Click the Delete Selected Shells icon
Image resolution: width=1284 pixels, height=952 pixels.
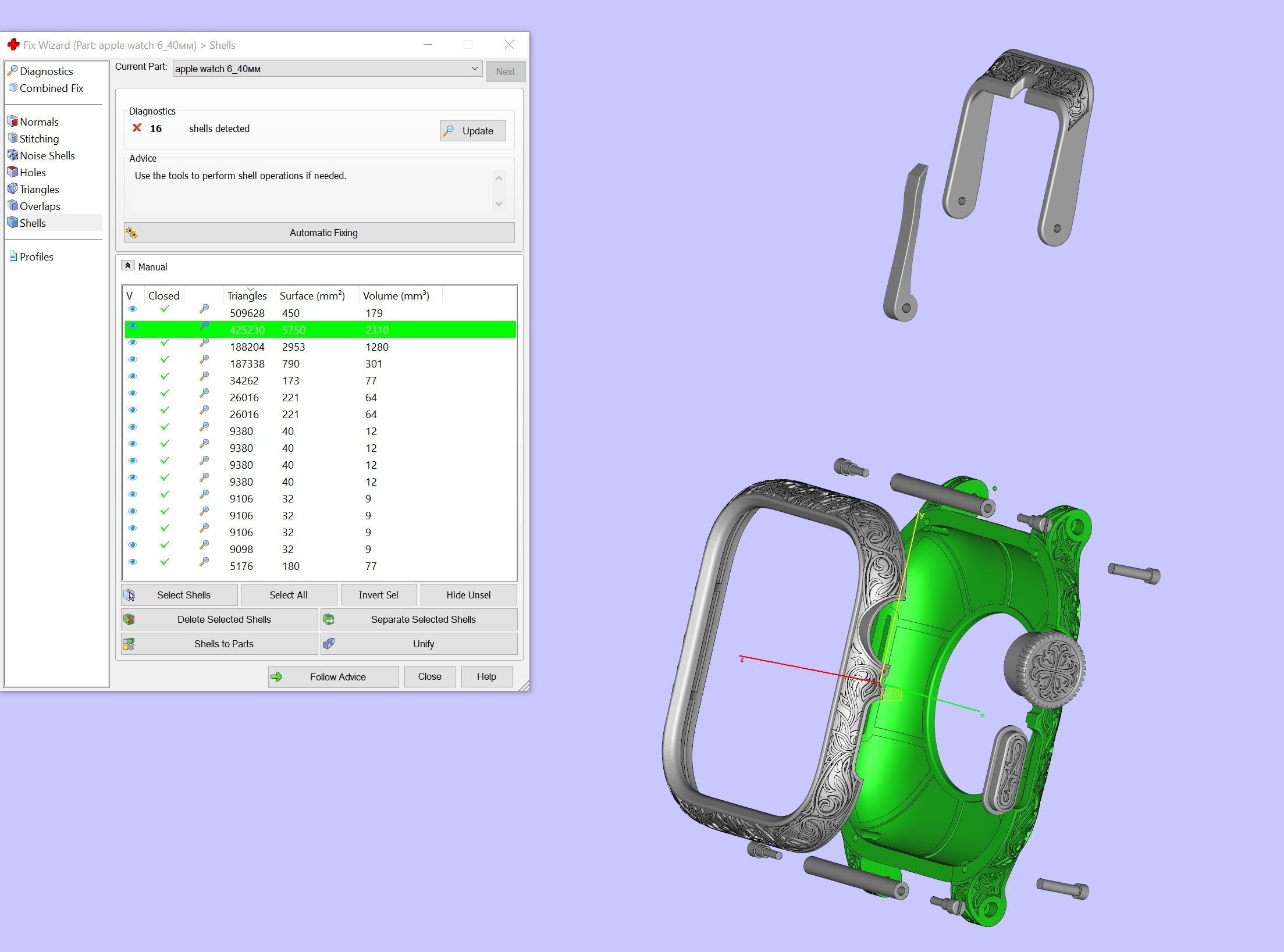pos(129,619)
